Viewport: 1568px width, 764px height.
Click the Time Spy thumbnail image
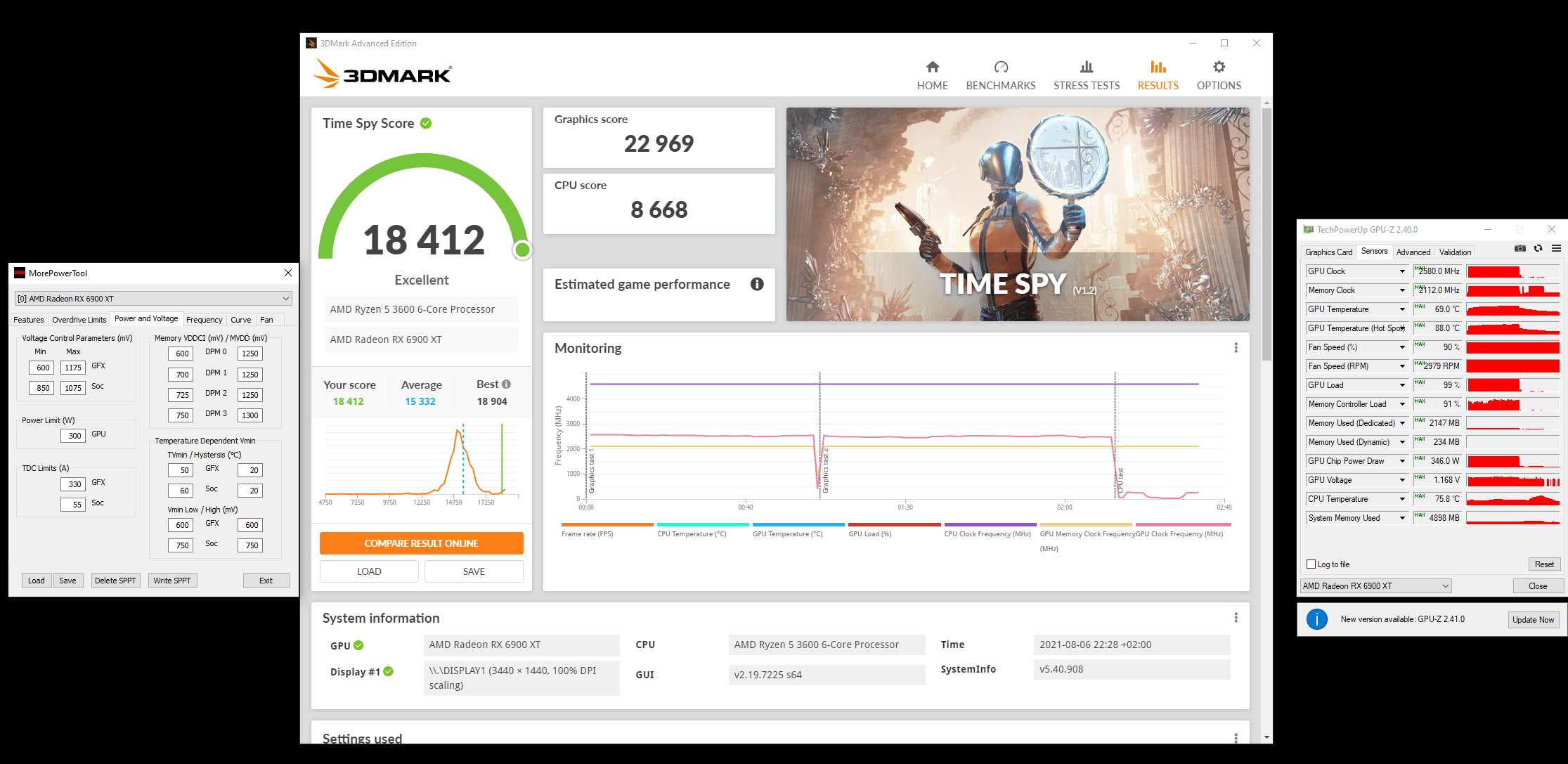[x=1018, y=214]
